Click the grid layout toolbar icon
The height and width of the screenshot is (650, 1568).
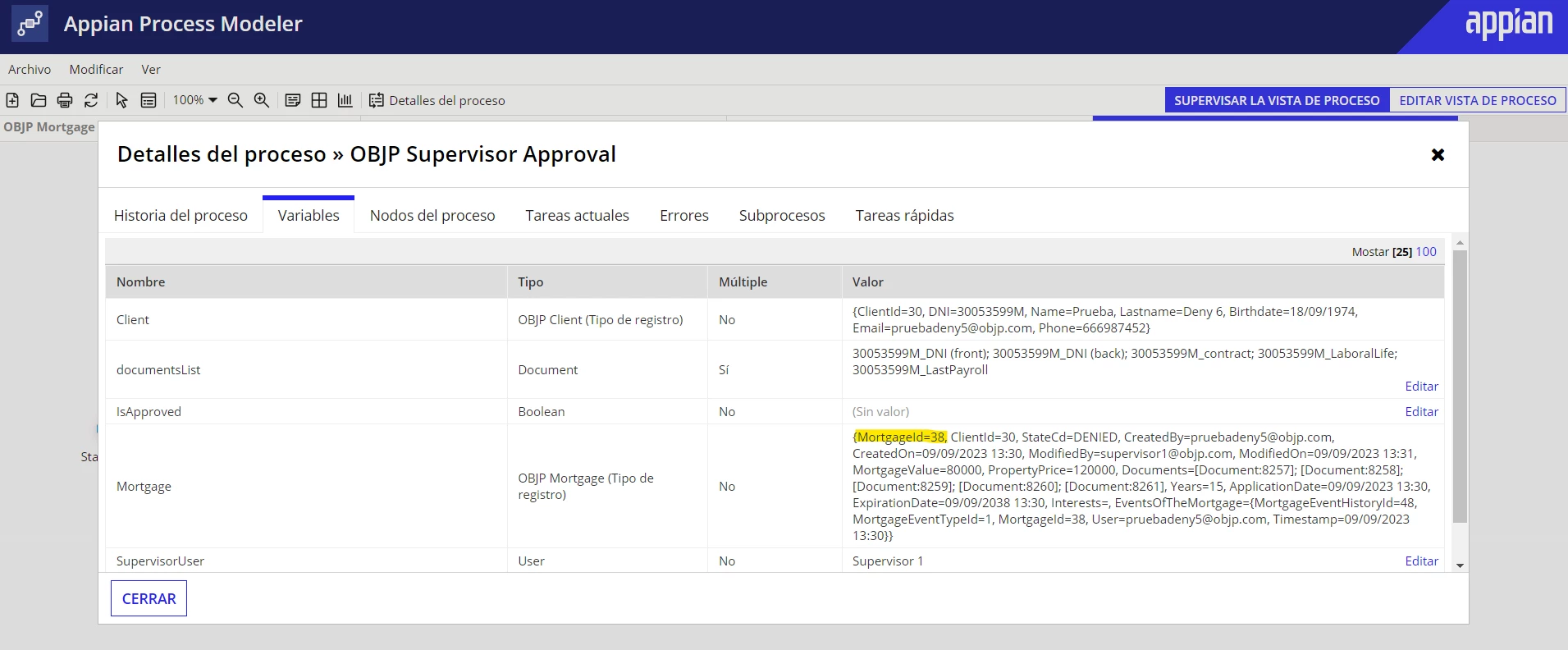point(319,100)
